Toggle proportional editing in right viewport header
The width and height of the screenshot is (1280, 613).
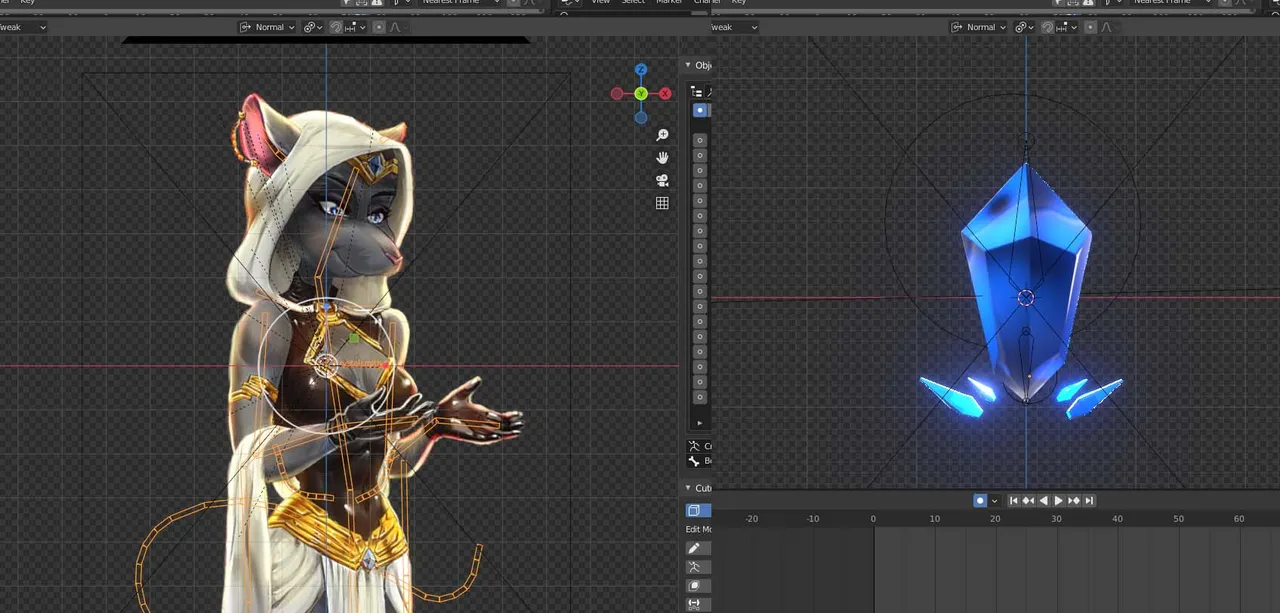(1090, 27)
